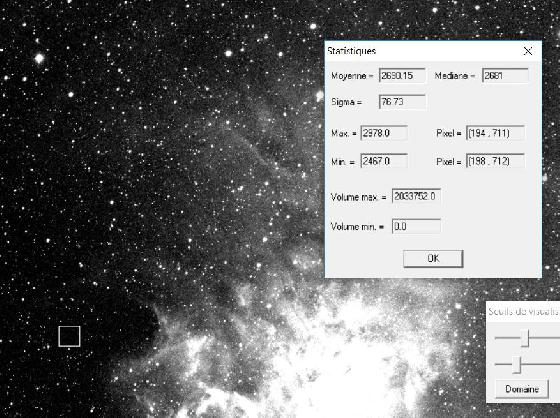Click OK in the Statistiques dialog

coord(433,258)
